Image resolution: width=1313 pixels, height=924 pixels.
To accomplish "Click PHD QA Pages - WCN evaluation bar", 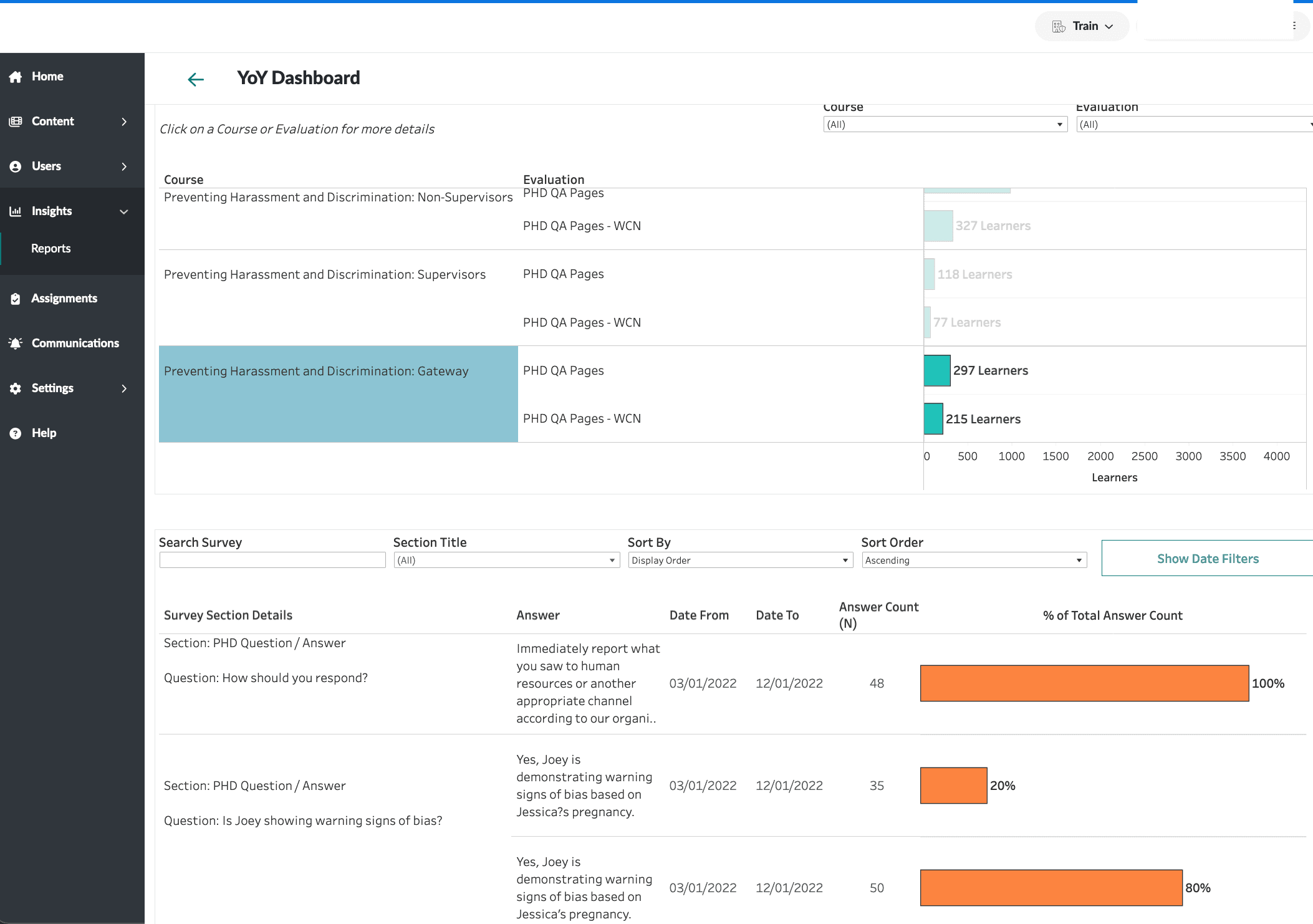I will click(x=931, y=418).
